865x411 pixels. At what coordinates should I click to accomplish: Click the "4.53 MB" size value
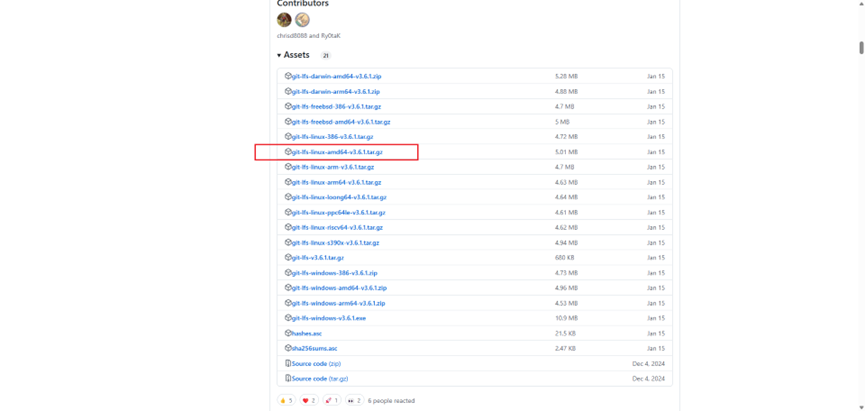[566, 303]
